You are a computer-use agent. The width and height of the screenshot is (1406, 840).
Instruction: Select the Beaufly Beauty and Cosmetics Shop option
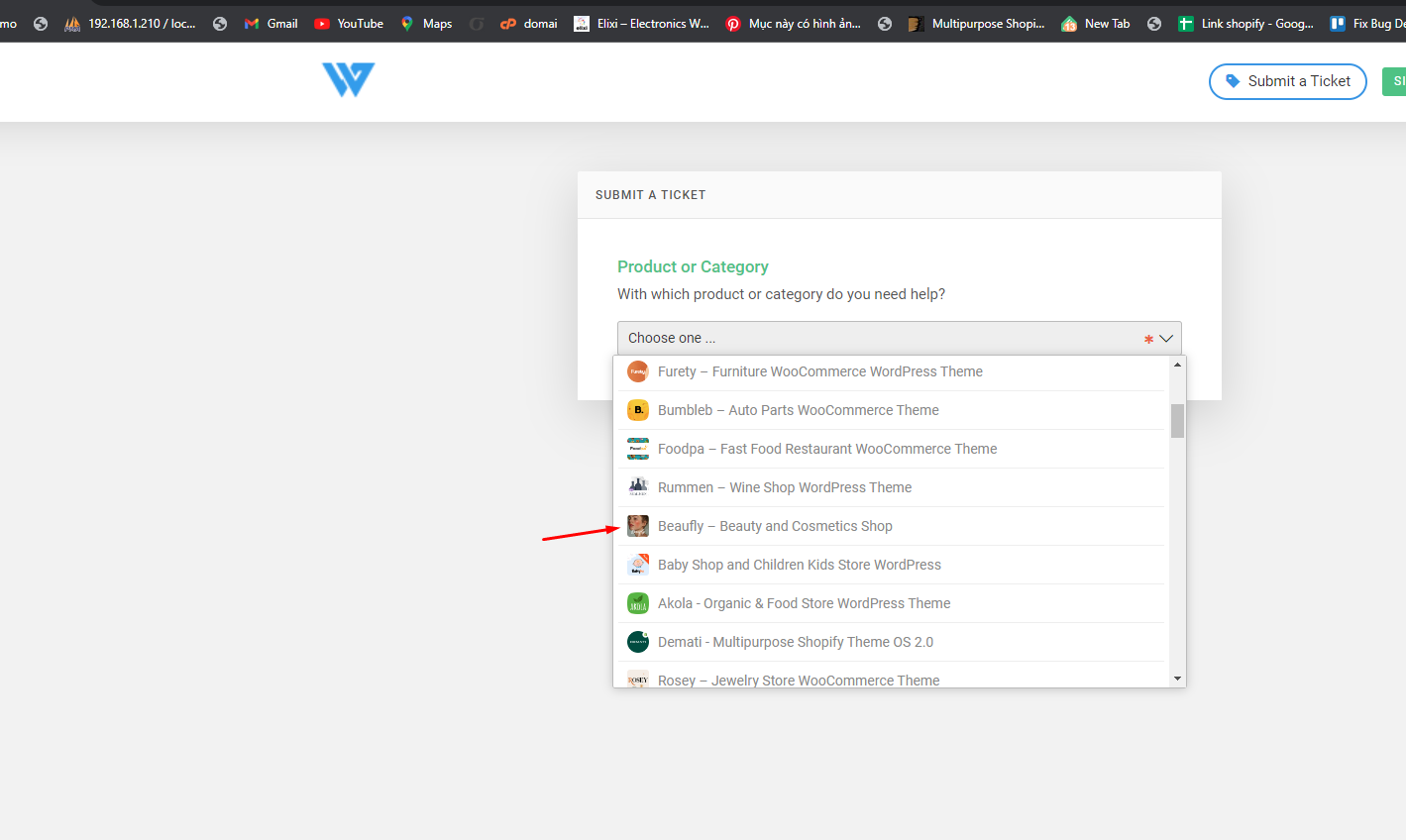891,526
